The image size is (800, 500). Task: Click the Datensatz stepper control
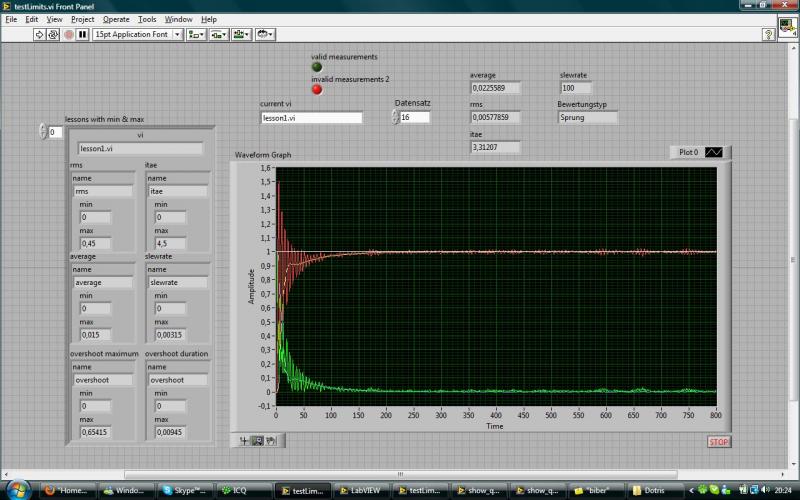[396, 117]
